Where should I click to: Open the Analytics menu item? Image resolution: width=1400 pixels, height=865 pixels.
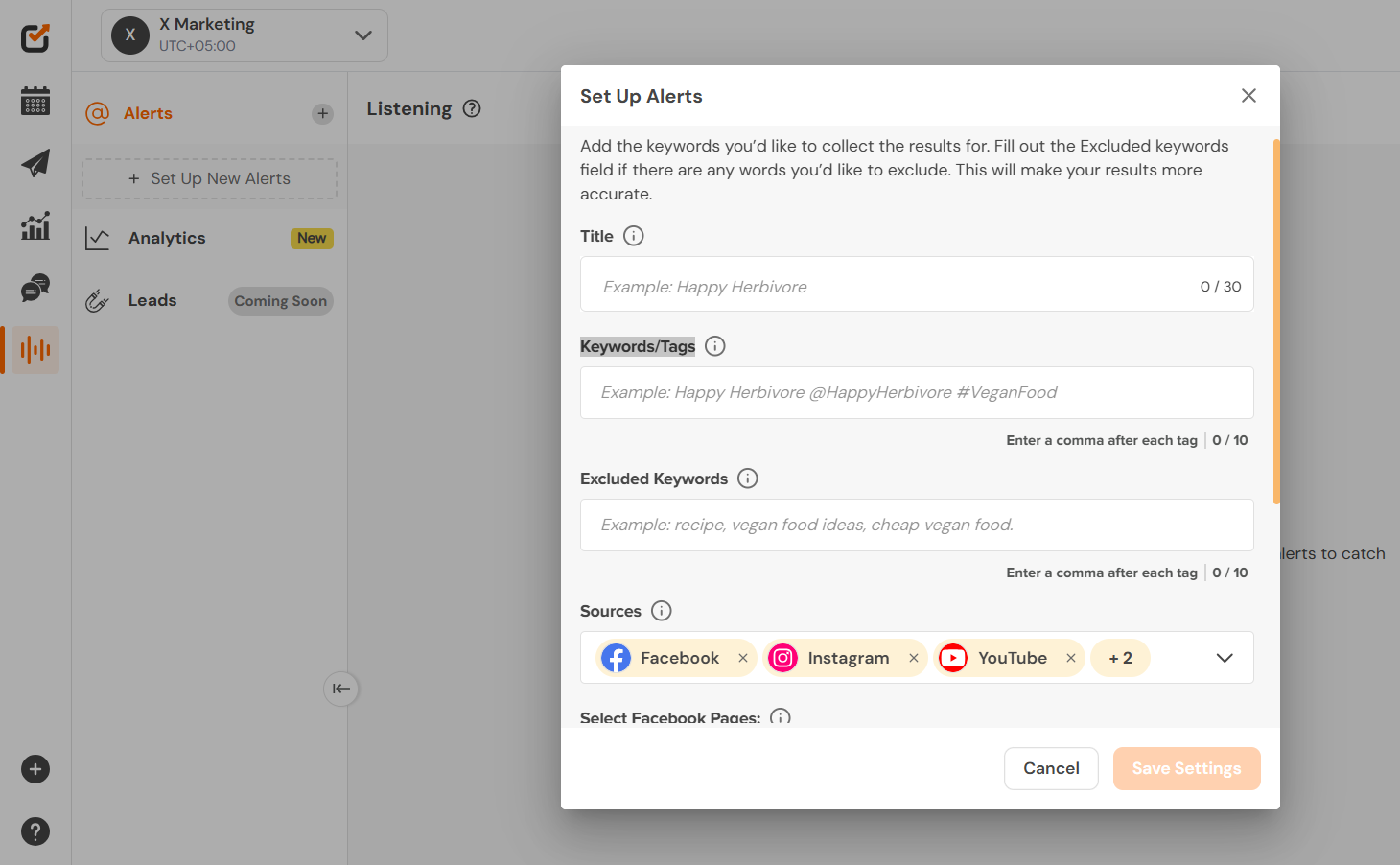click(x=167, y=238)
